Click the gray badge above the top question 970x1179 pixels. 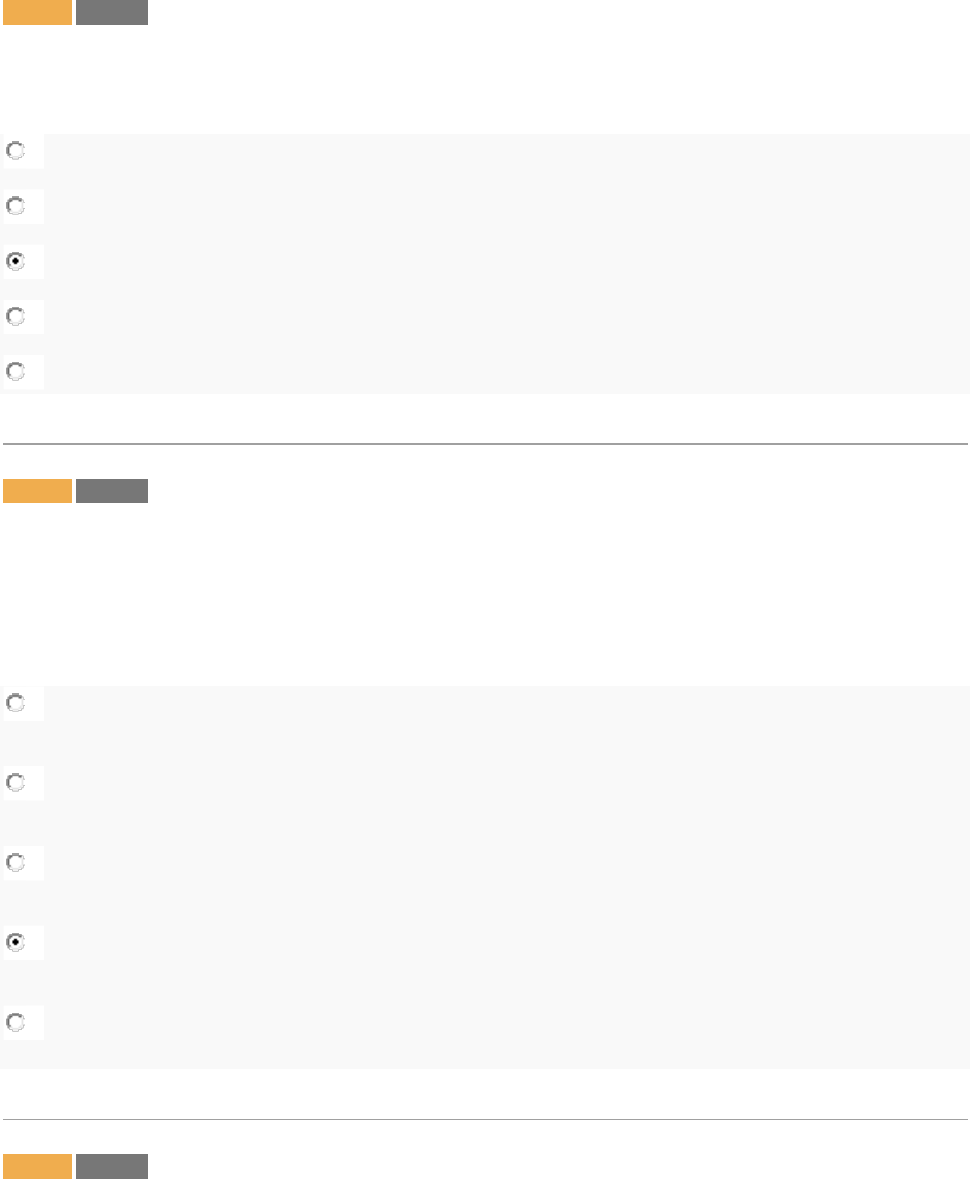click(x=111, y=12)
